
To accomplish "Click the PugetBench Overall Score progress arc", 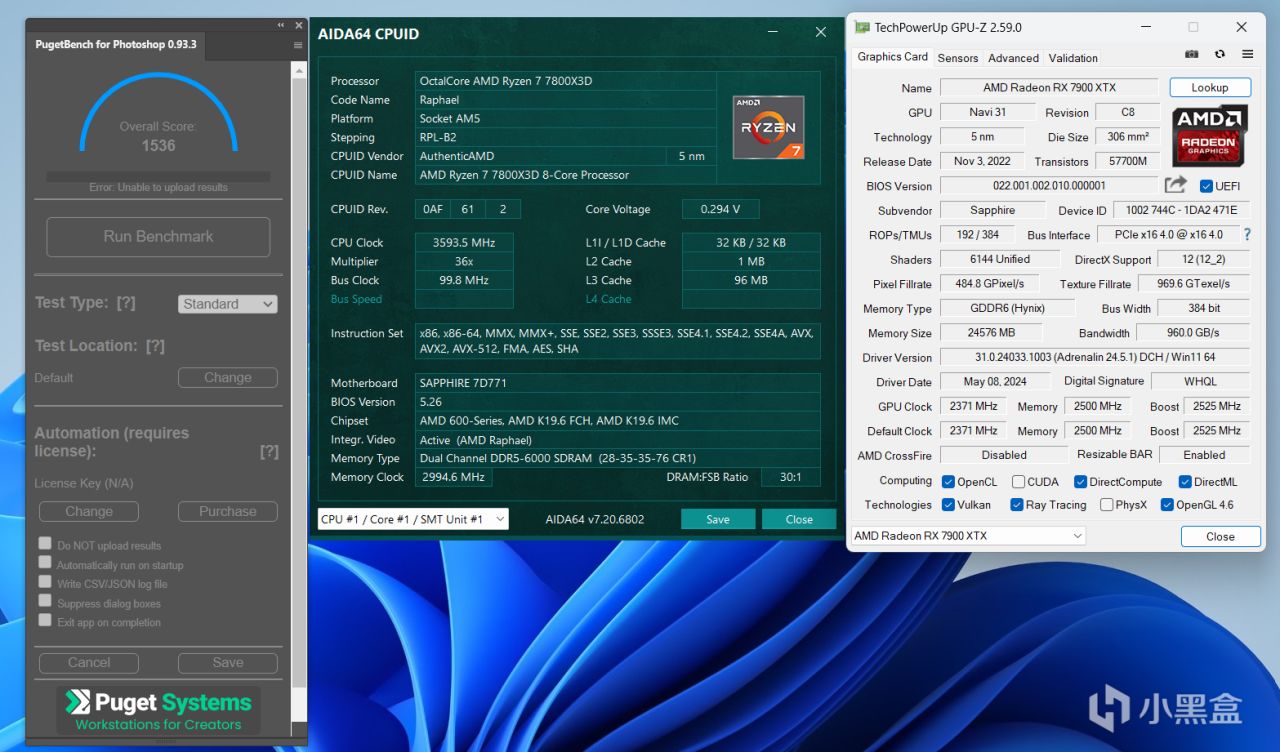I will click(159, 110).
